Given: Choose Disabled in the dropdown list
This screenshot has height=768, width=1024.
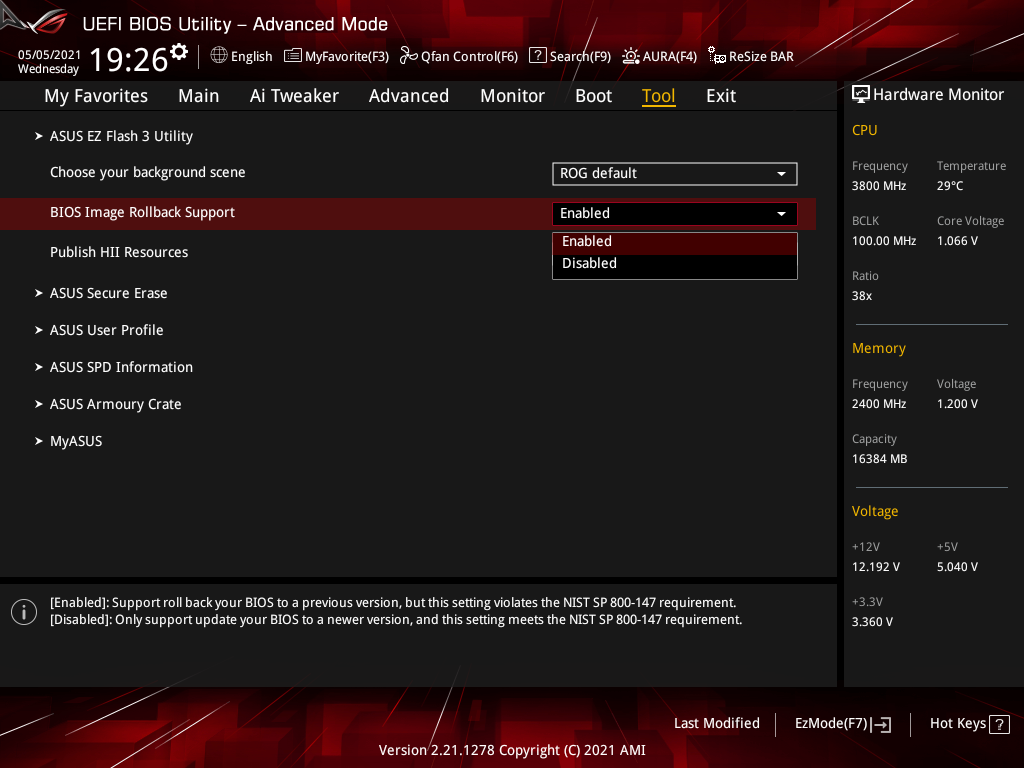Looking at the screenshot, I should tap(675, 264).
